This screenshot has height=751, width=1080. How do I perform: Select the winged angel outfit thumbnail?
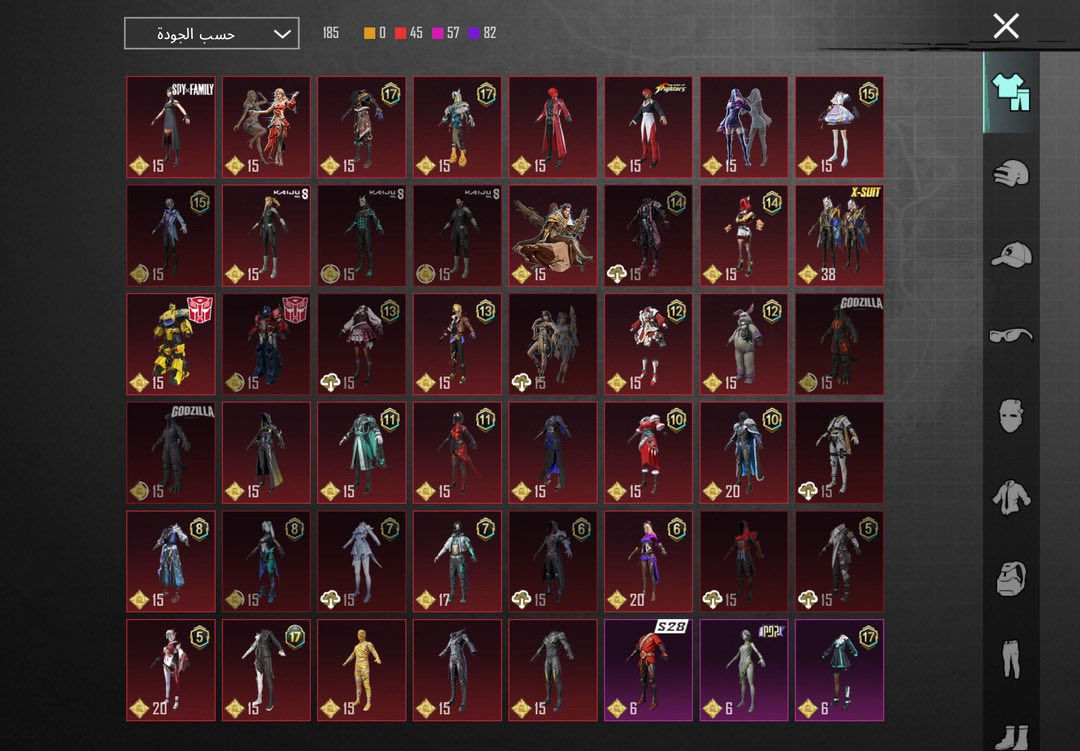(x=553, y=235)
